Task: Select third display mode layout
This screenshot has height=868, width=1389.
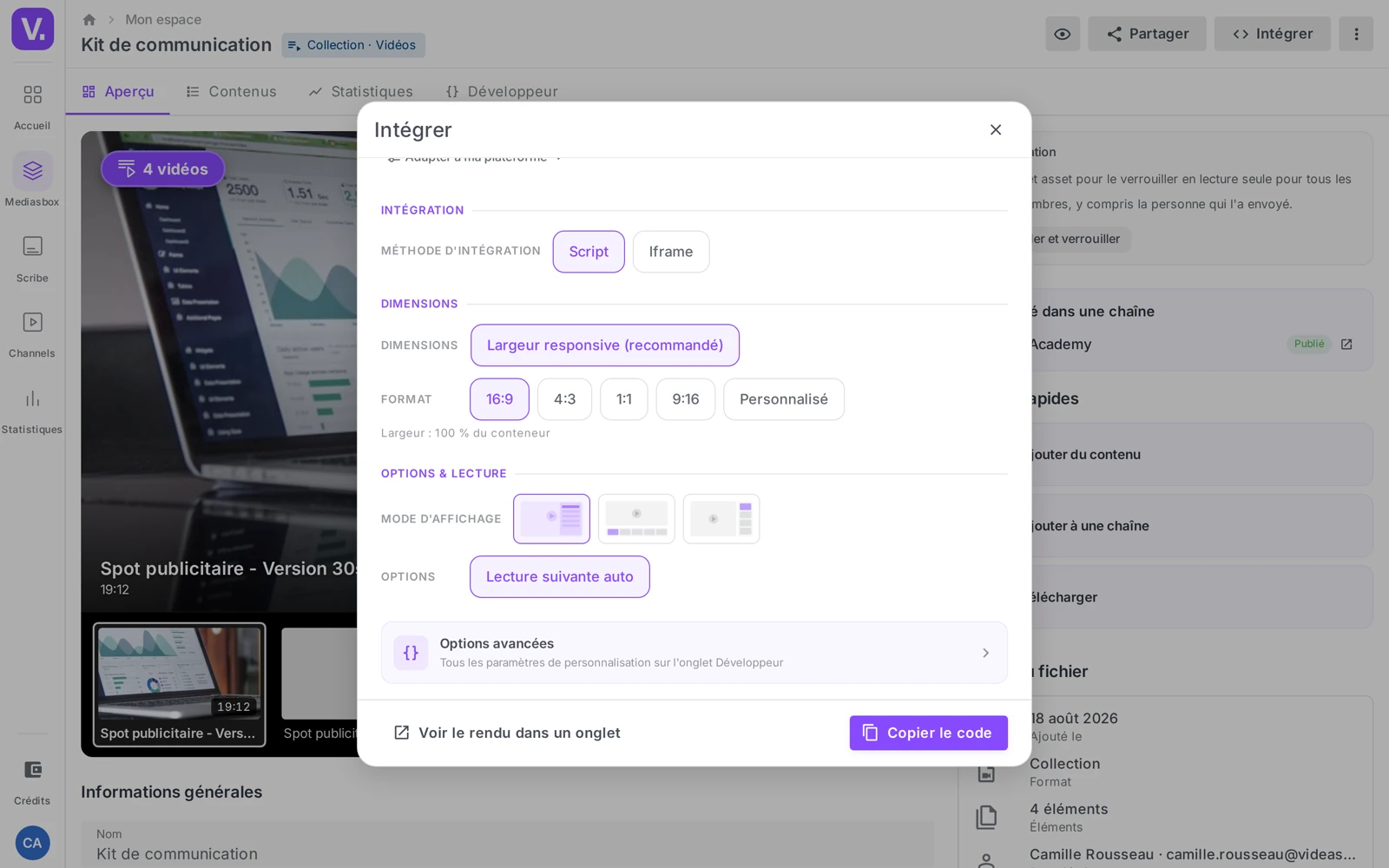Action: pyautogui.click(x=721, y=519)
